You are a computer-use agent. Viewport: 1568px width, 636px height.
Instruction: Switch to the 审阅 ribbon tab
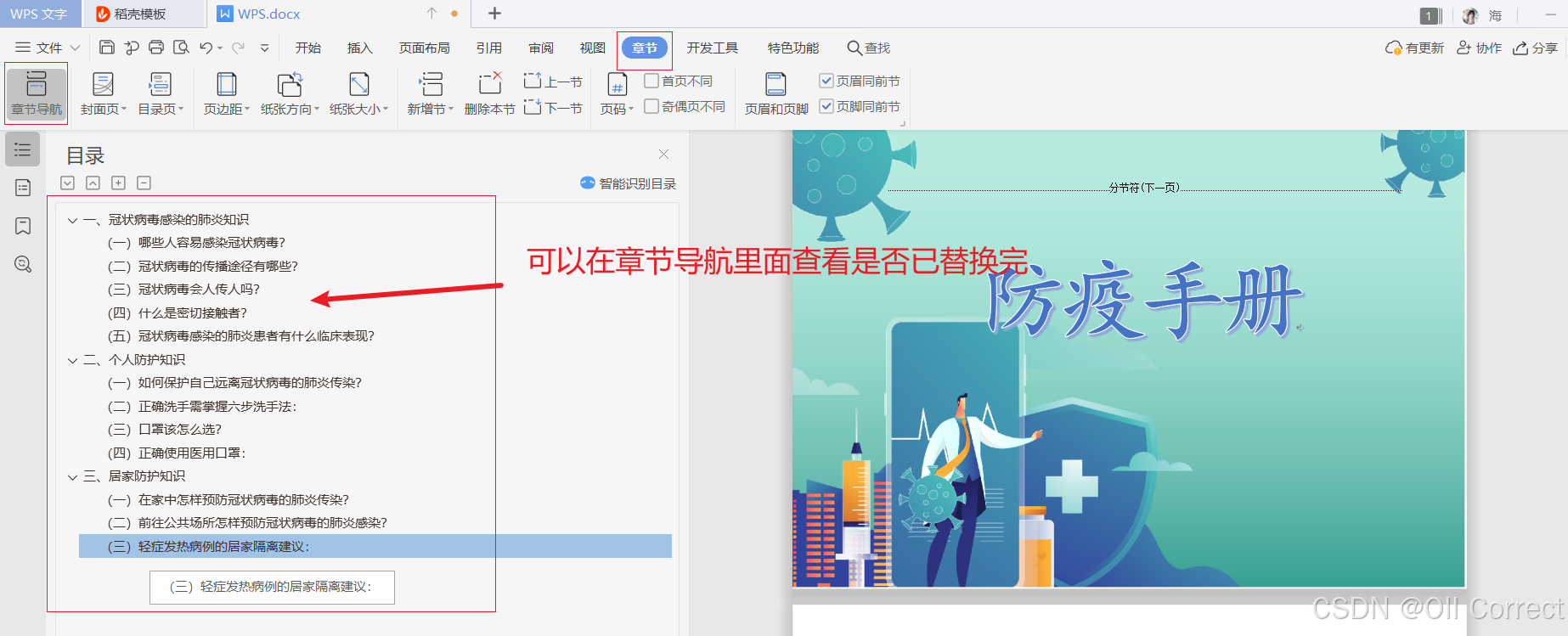pos(541,48)
